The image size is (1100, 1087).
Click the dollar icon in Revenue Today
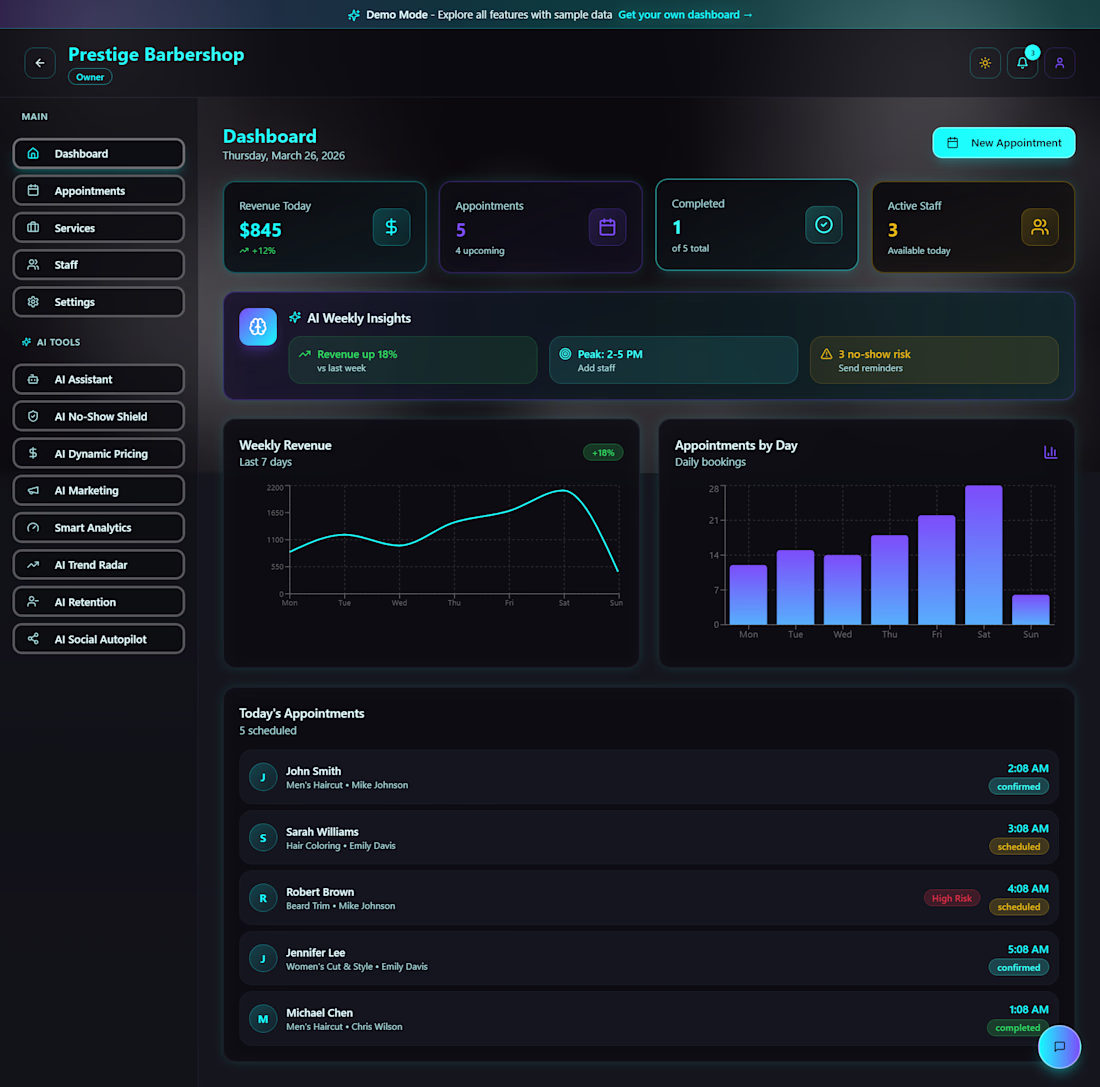391,227
